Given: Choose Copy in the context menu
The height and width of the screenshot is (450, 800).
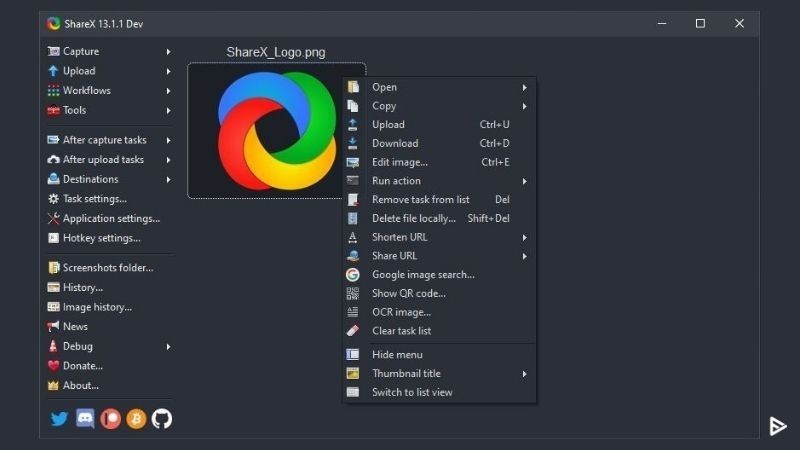Looking at the screenshot, I should click(x=439, y=106).
